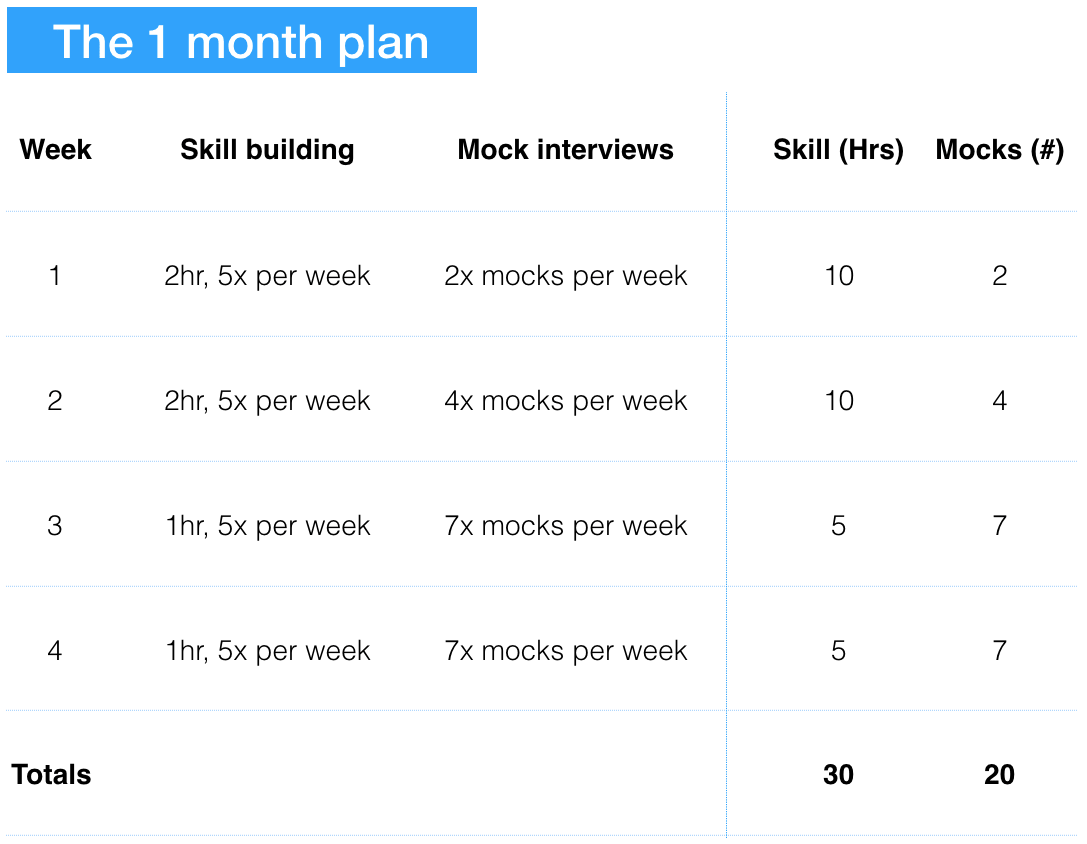Click the 'Totals' row label
This screenshot has height=844, width=1087.
(x=51, y=775)
